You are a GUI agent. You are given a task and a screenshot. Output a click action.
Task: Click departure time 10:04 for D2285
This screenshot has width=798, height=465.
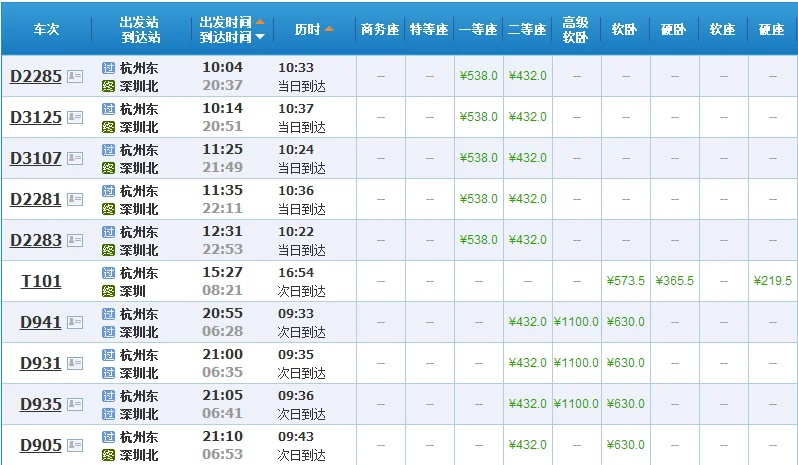(x=222, y=67)
